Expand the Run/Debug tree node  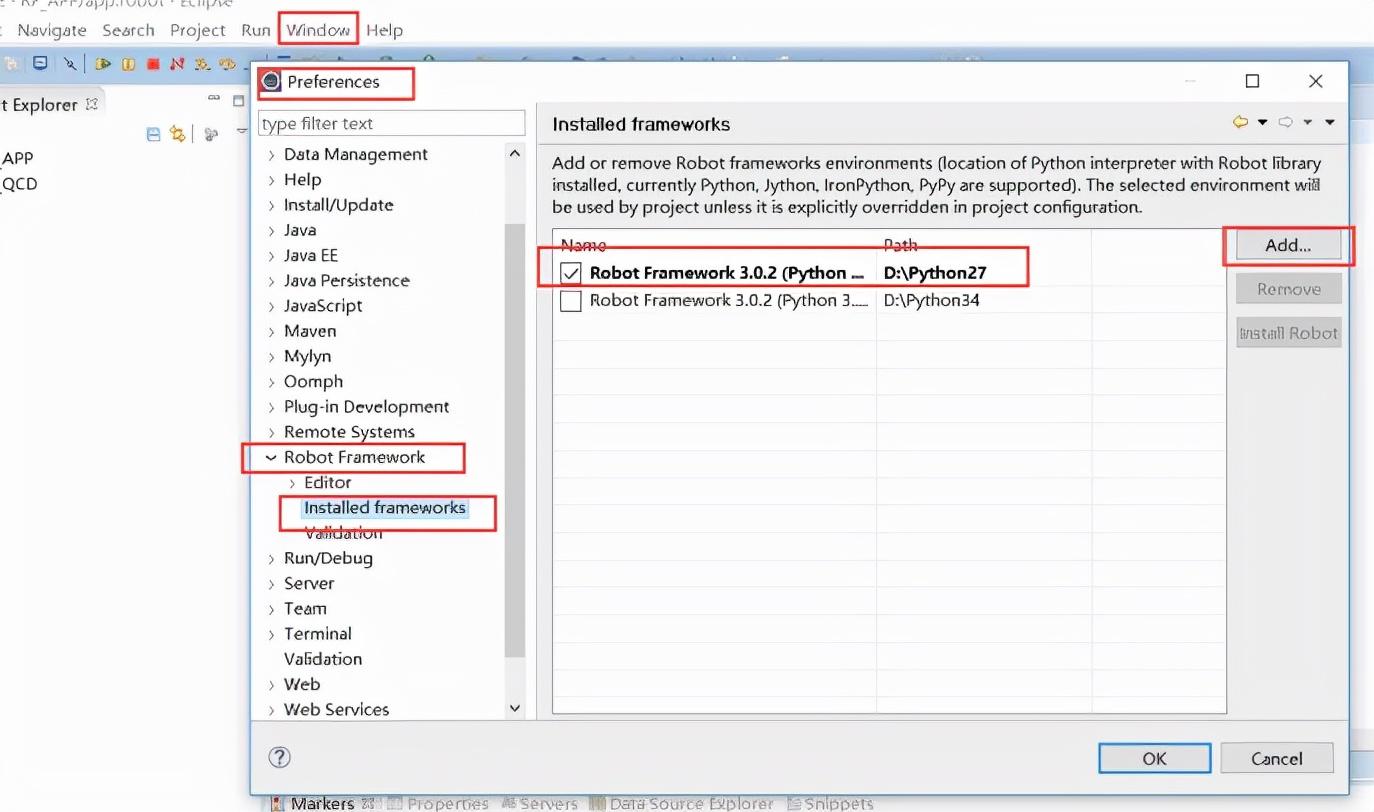271,558
